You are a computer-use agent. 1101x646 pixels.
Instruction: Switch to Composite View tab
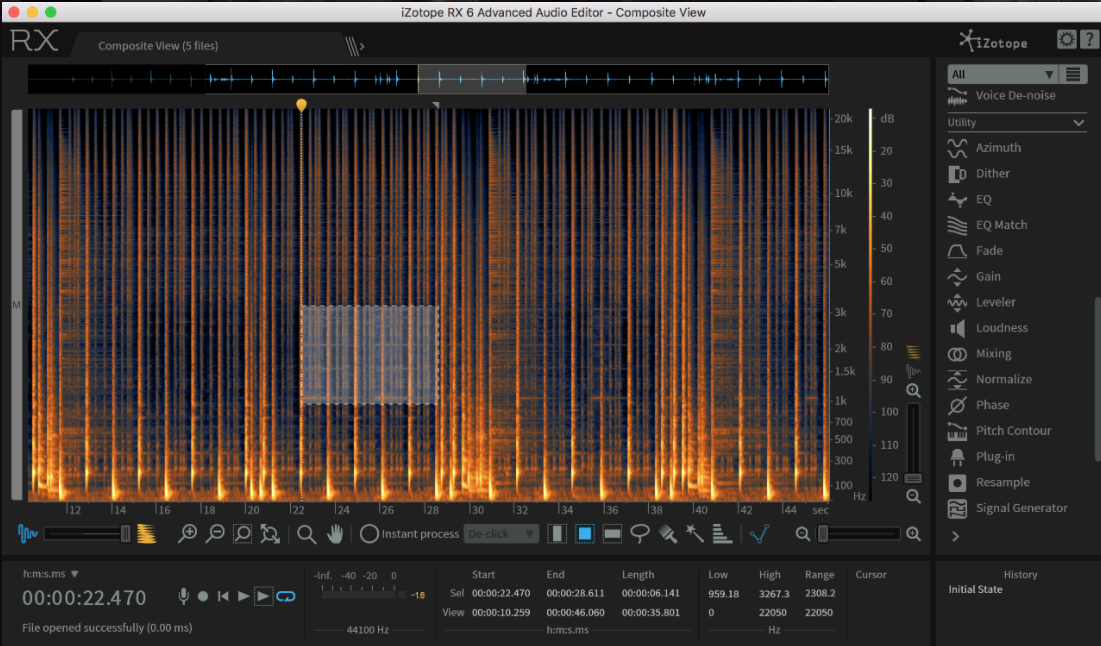tap(158, 46)
